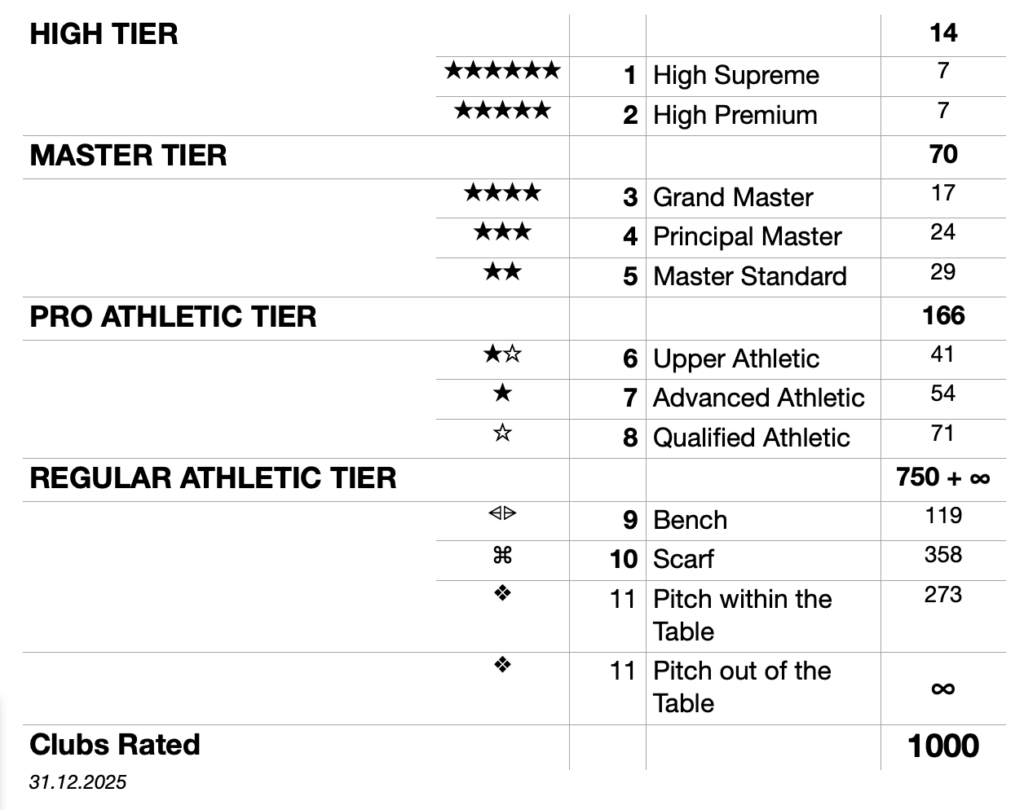Click the double-triangle Bench symbol
The width and height of the screenshot is (1024, 810).
coord(502,516)
